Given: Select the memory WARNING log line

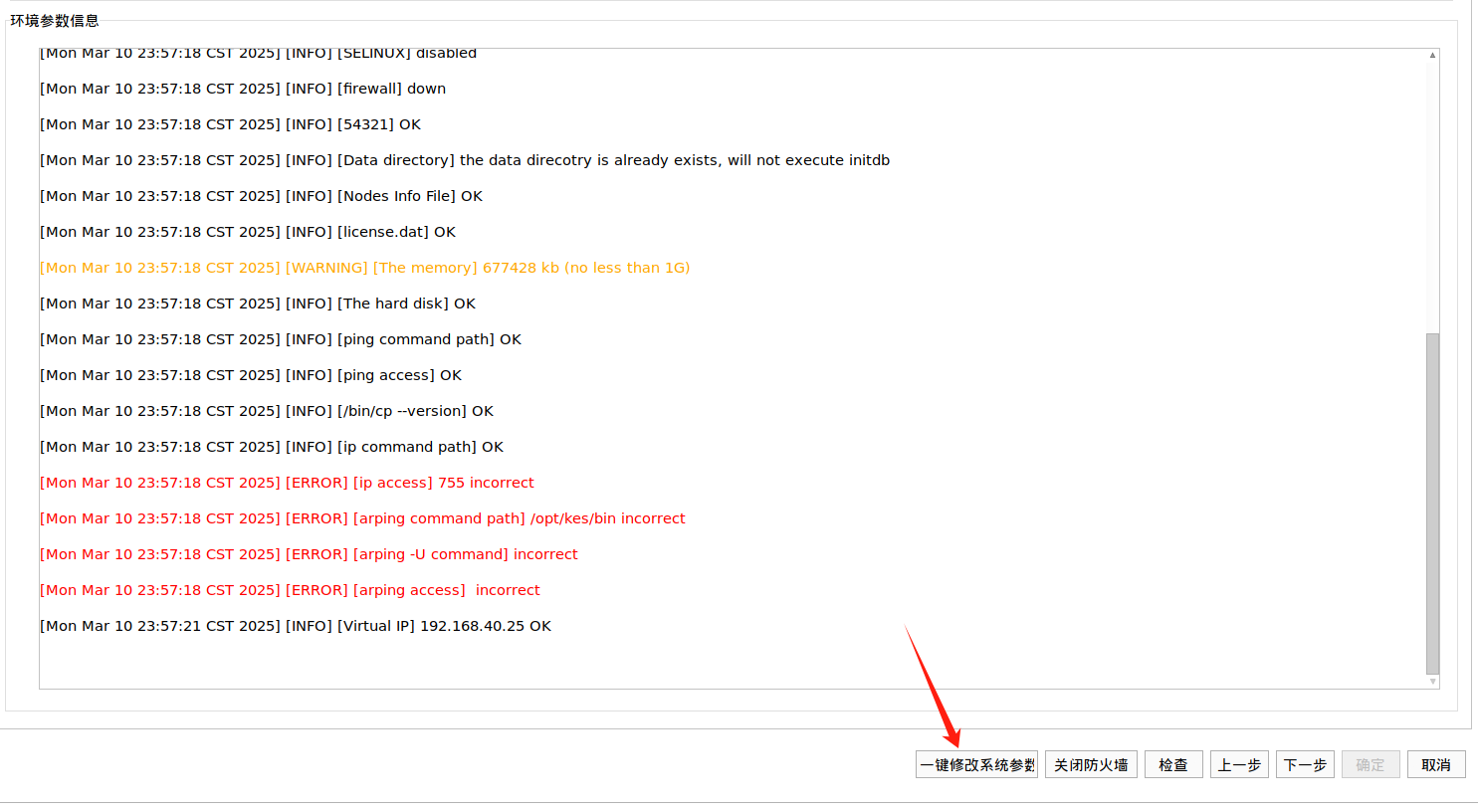Looking at the screenshot, I should point(364,268).
